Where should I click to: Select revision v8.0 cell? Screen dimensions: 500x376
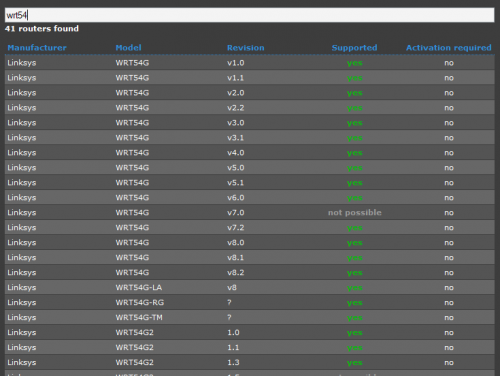coord(236,243)
